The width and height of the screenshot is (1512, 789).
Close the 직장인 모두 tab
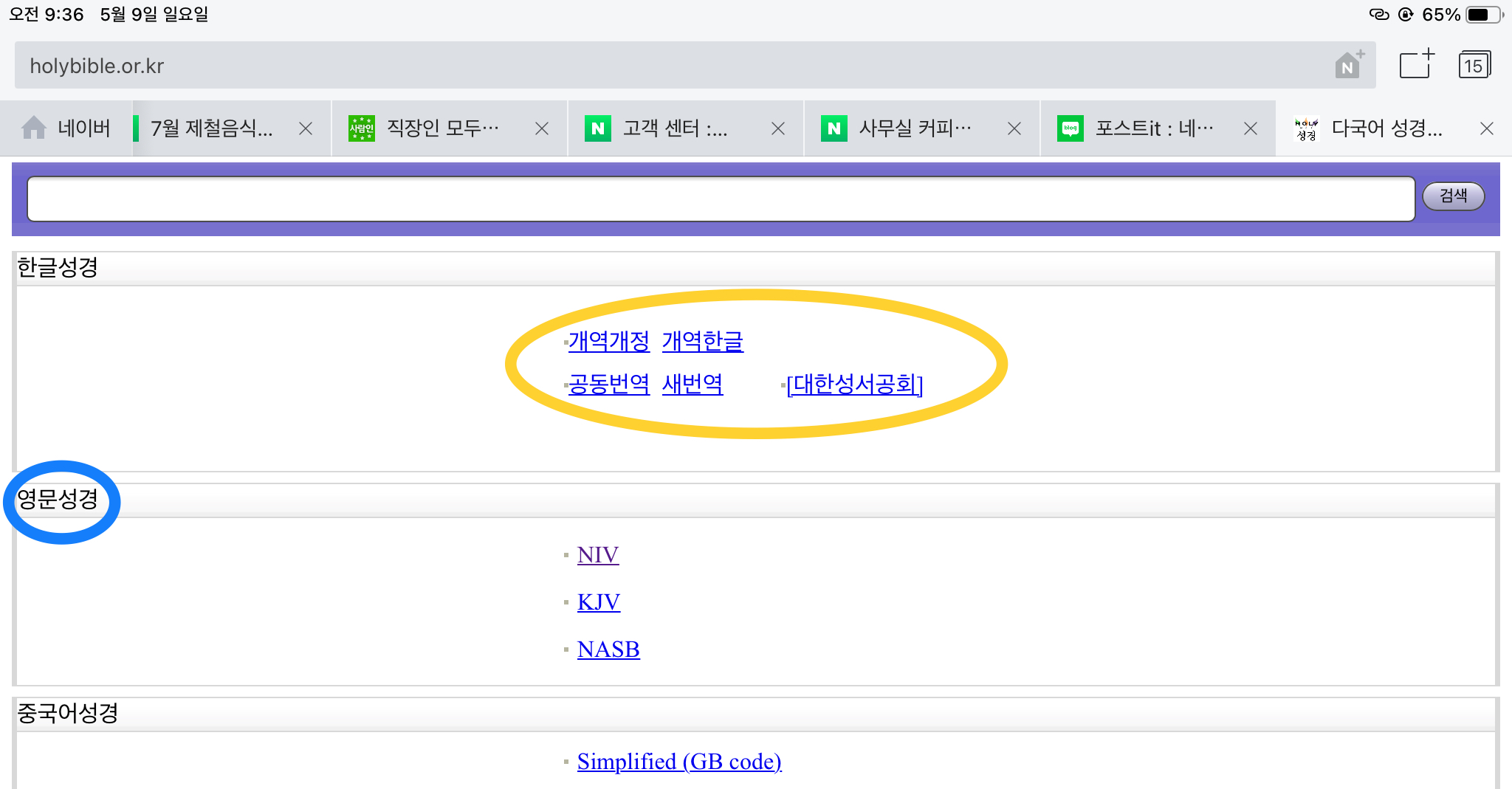(x=542, y=128)
